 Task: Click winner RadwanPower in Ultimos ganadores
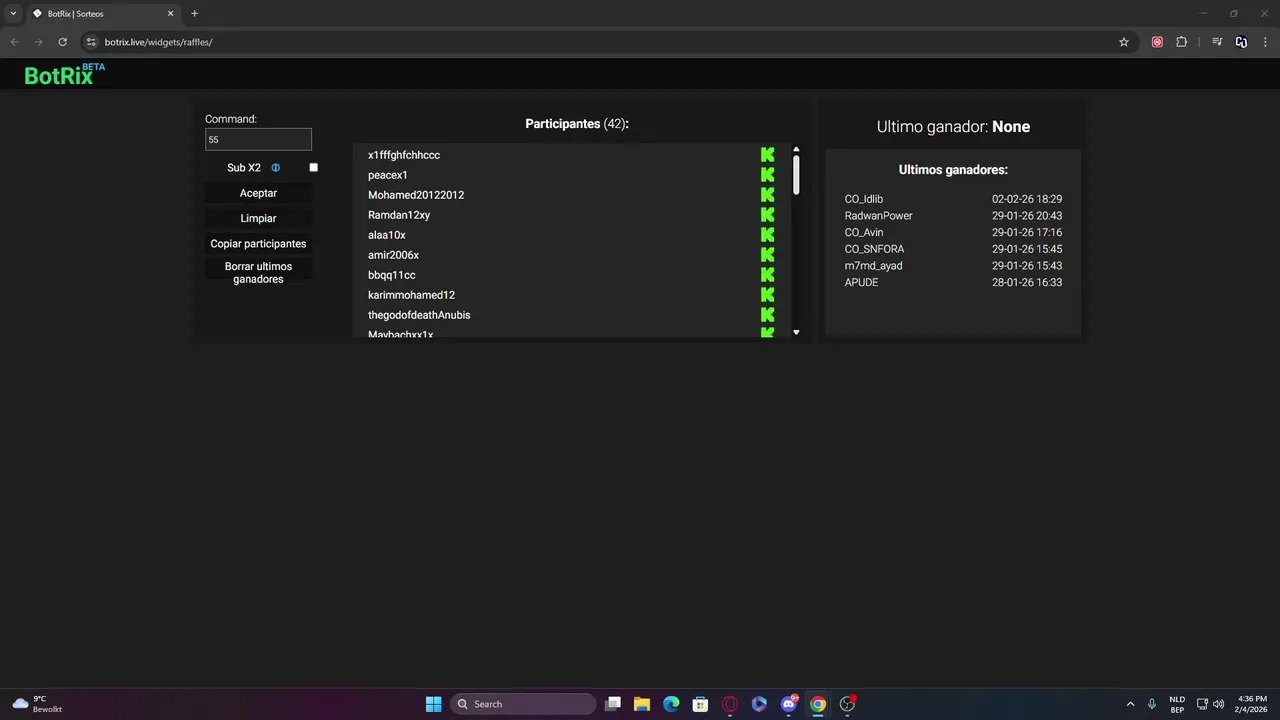[879, 216]
